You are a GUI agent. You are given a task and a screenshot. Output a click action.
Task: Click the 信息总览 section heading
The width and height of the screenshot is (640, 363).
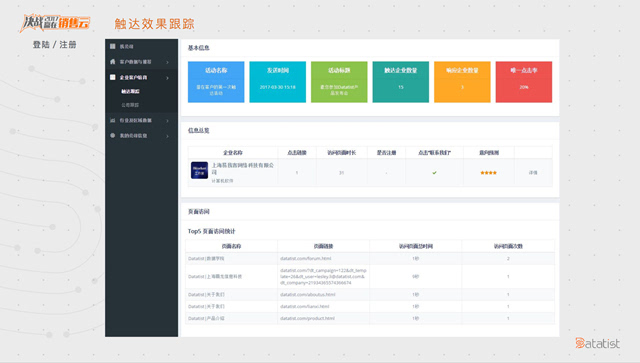tap(198, 131)
